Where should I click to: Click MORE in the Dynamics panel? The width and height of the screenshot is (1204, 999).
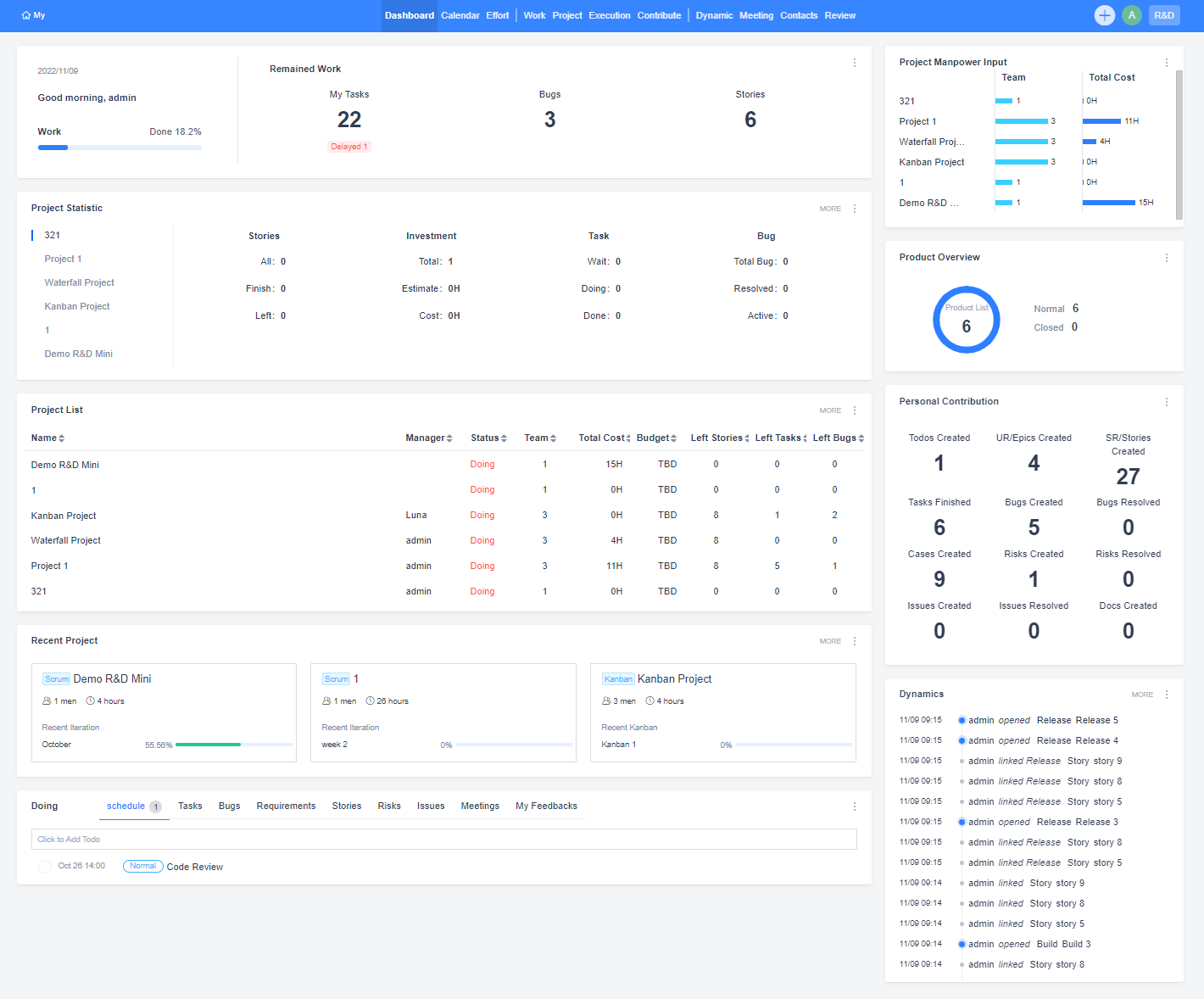(x=1141, y=695)
